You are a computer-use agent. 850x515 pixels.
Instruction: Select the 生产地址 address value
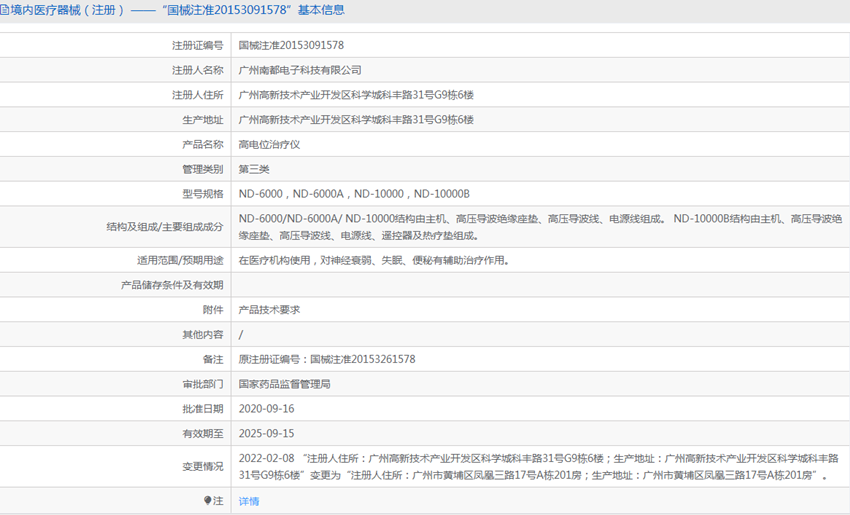(x=356, y=120)
